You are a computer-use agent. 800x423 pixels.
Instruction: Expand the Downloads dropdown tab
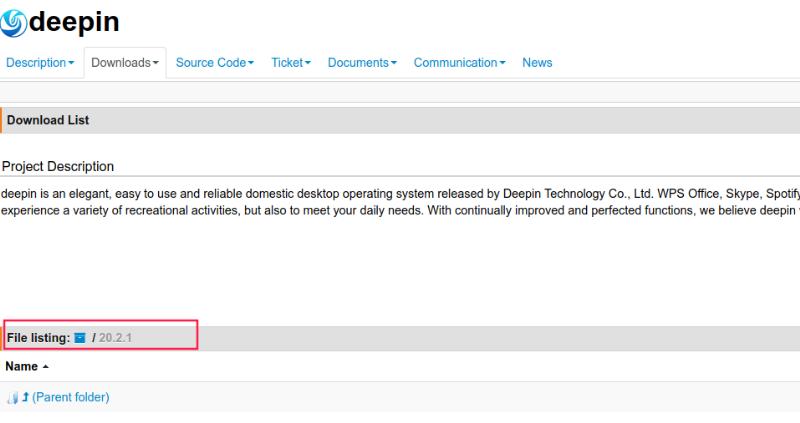[125, 62]
